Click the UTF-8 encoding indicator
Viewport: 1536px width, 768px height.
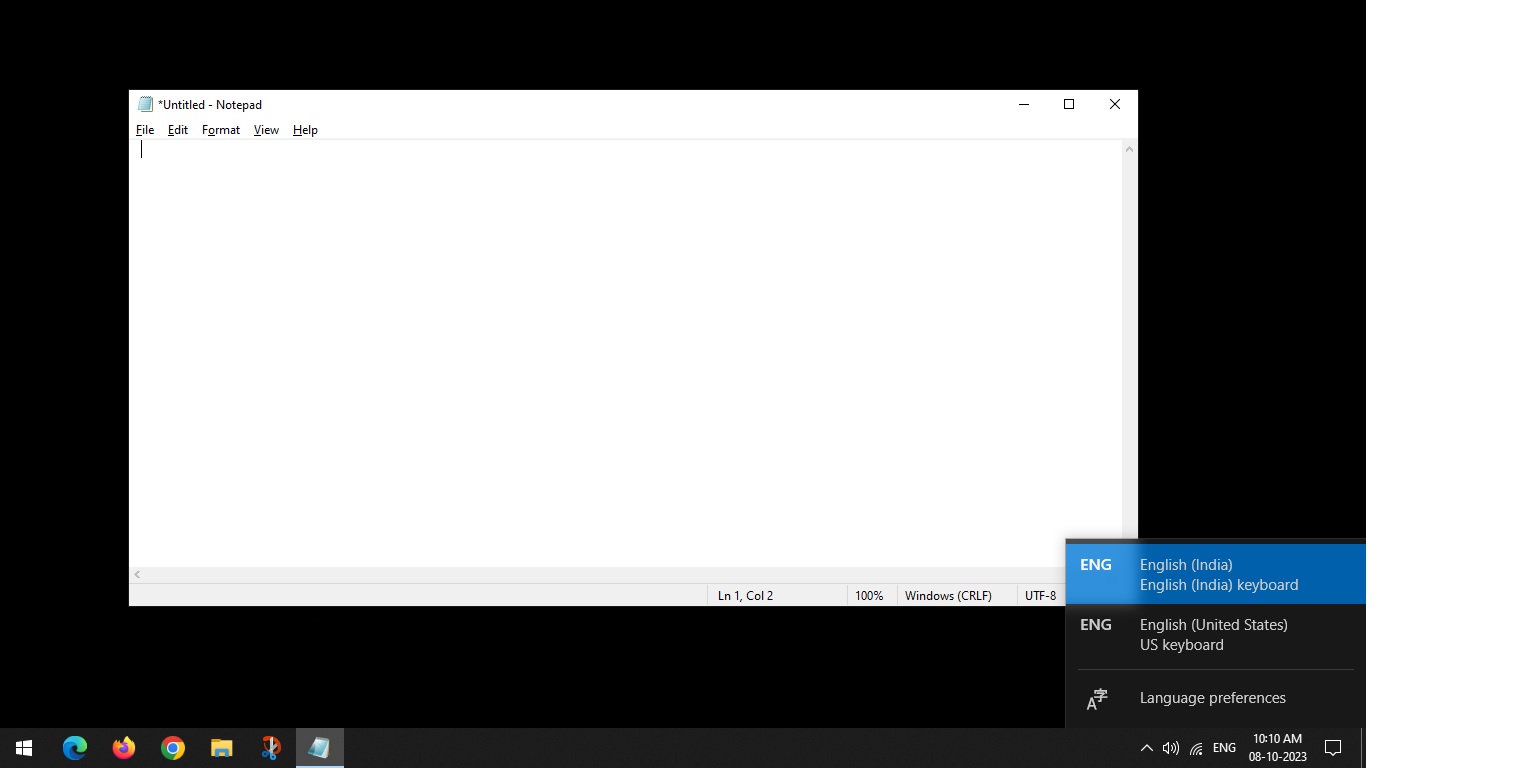tap(1040, 595)
